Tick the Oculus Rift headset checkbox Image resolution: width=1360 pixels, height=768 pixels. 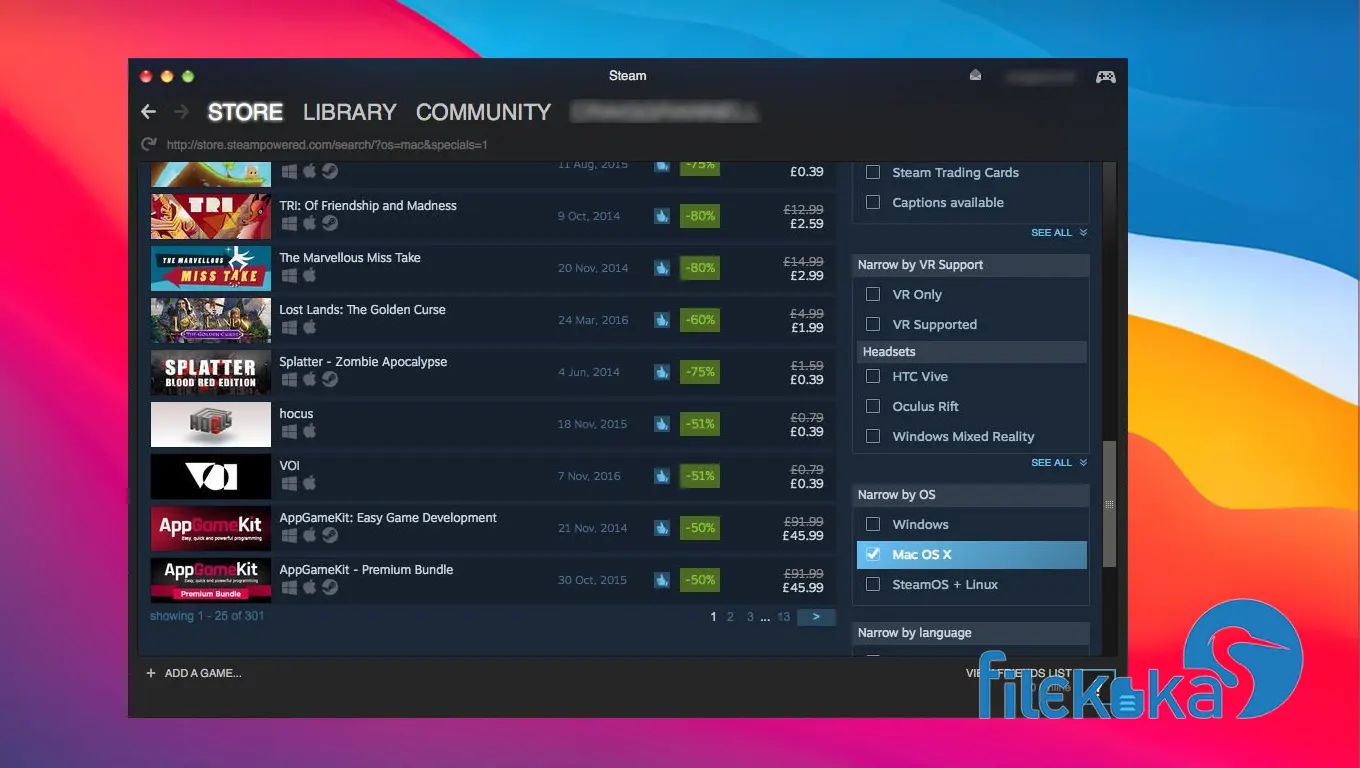(873, 406)
